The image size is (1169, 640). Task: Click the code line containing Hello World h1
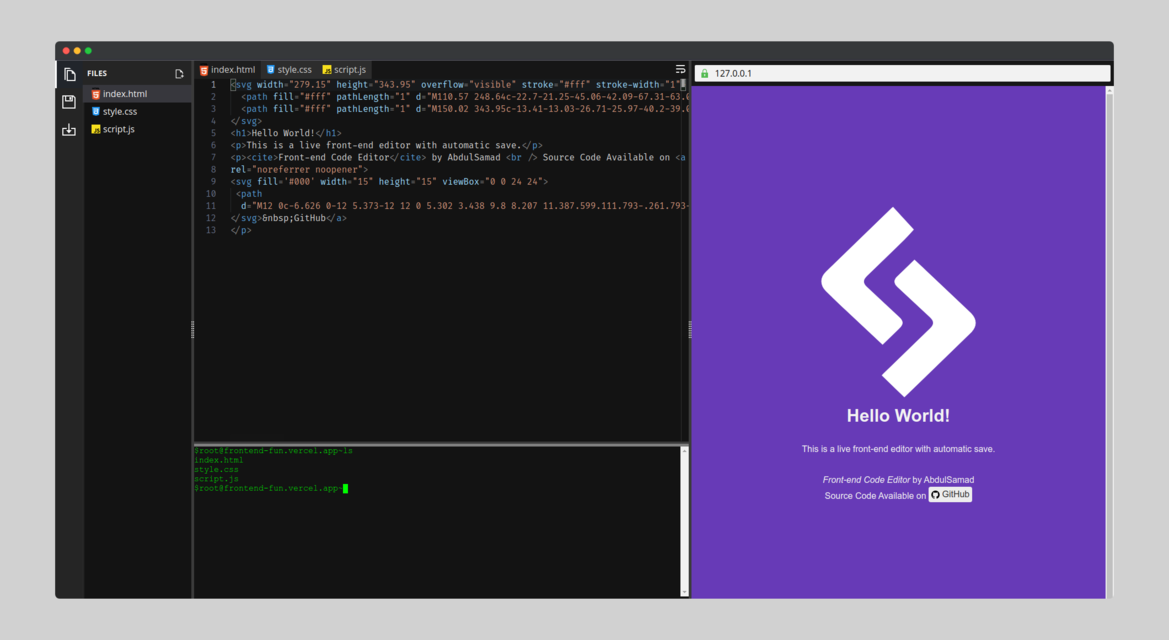286,133
